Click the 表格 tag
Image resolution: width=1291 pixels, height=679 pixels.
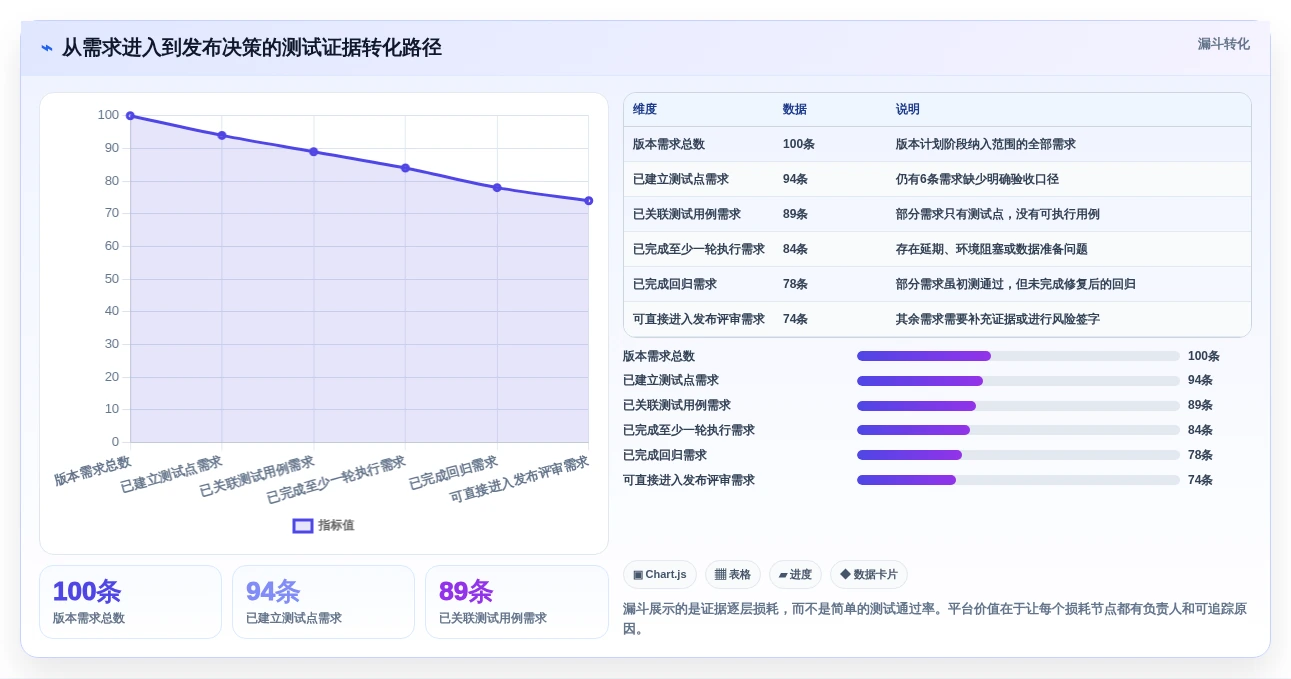(x=733, y=574)
